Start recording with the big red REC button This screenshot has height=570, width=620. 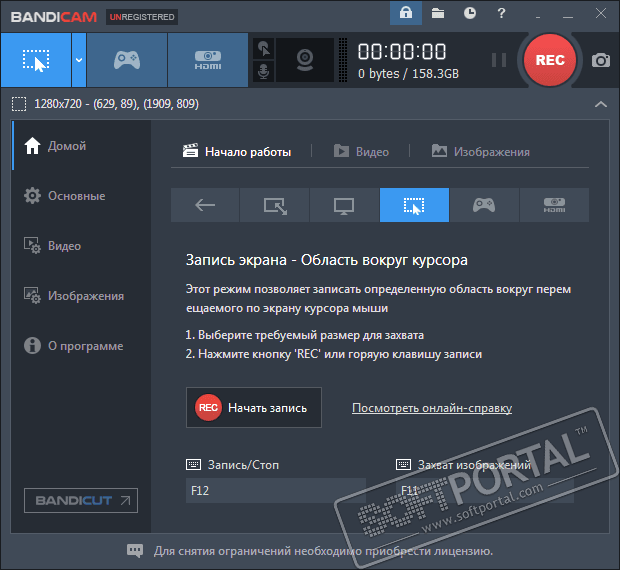coord(550,60)
